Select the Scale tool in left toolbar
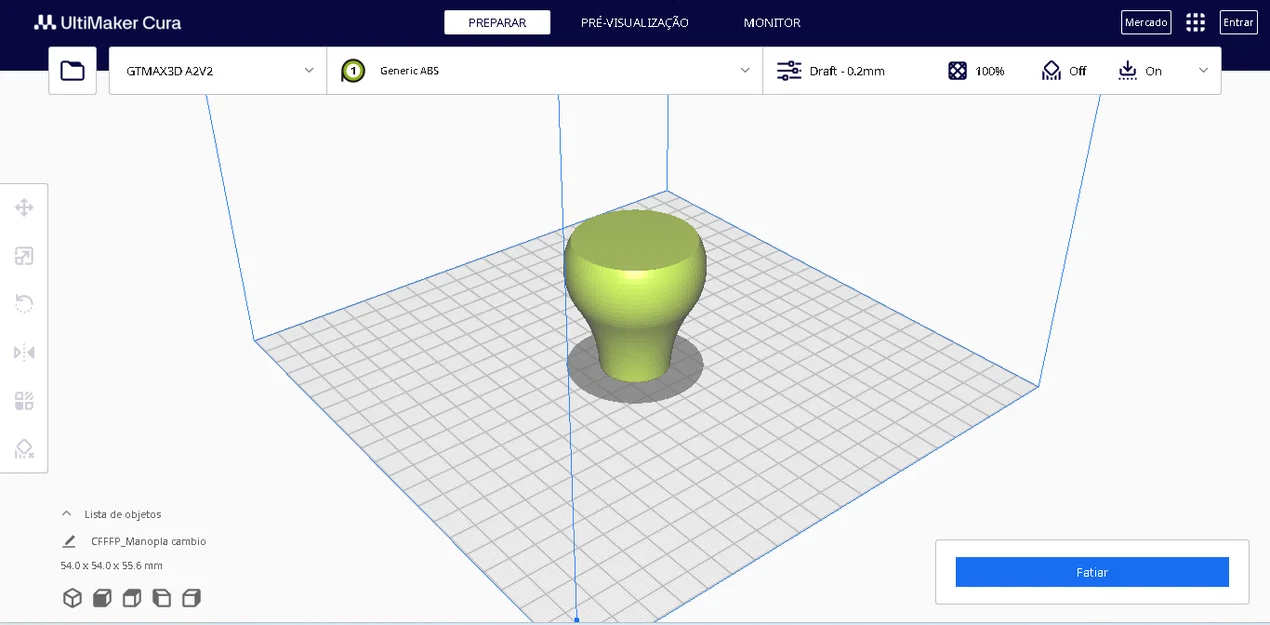 [24, 256]
